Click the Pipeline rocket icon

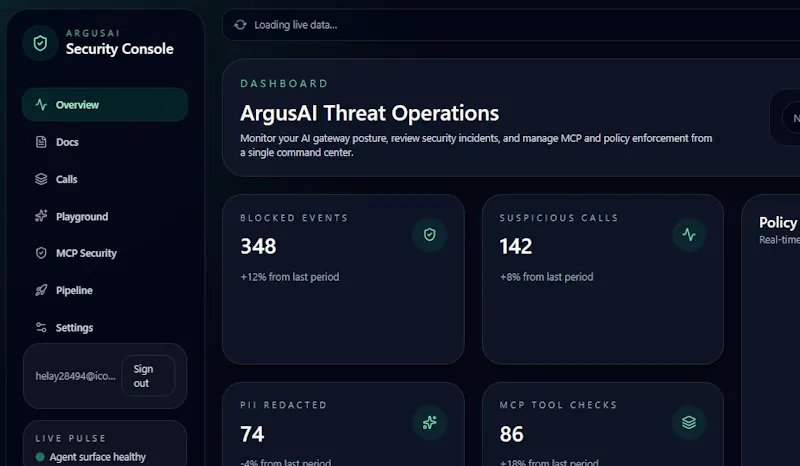point(41,290)
